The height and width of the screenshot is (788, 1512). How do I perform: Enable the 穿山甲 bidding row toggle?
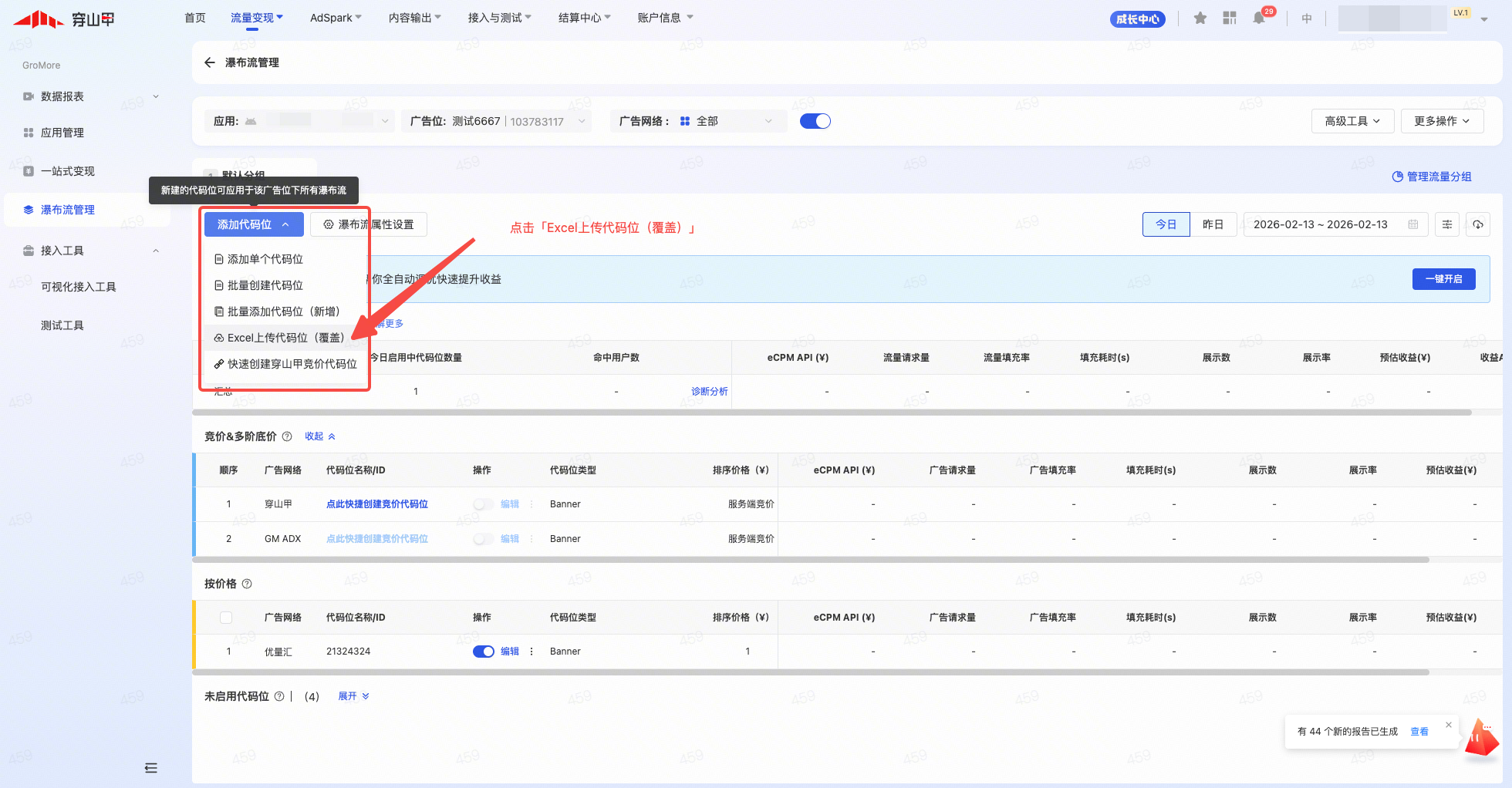click(484, 504)
